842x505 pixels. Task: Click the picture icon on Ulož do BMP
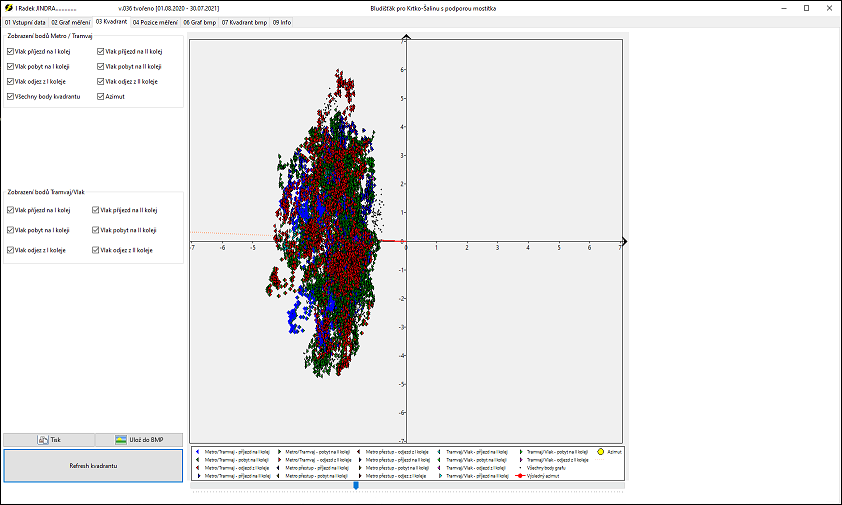click(x=121, y=439)
